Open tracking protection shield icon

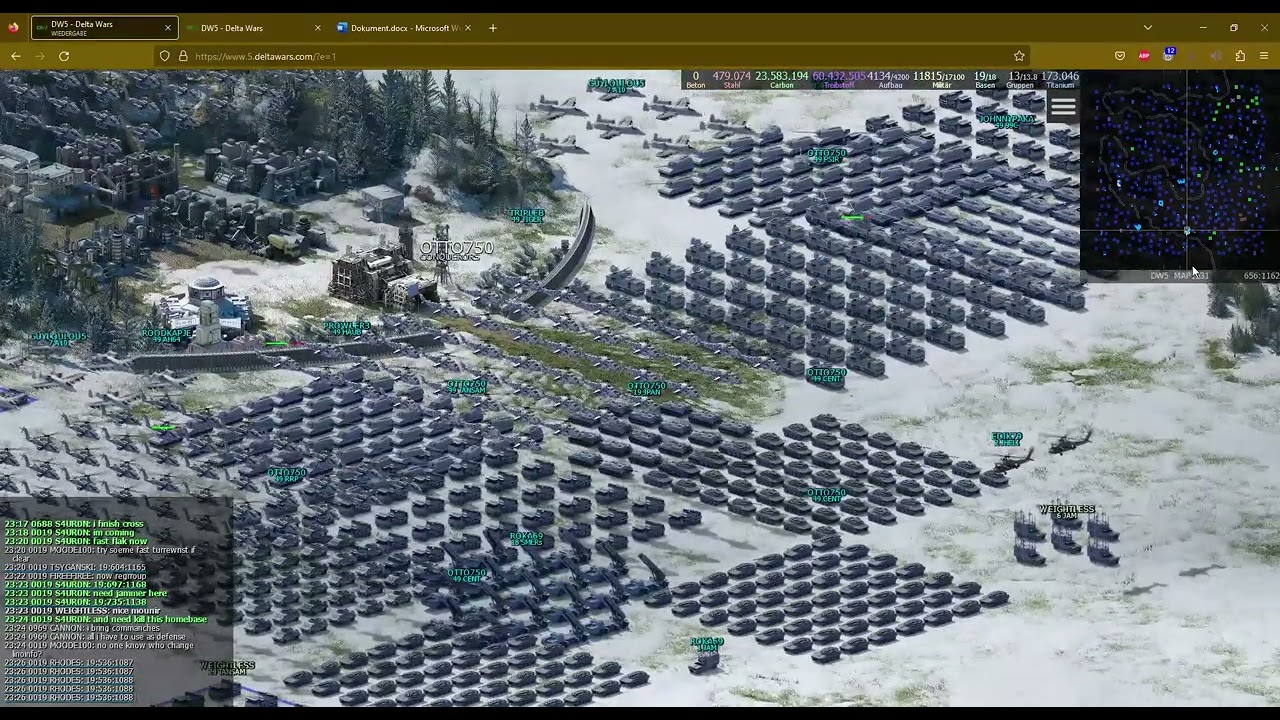164,56
